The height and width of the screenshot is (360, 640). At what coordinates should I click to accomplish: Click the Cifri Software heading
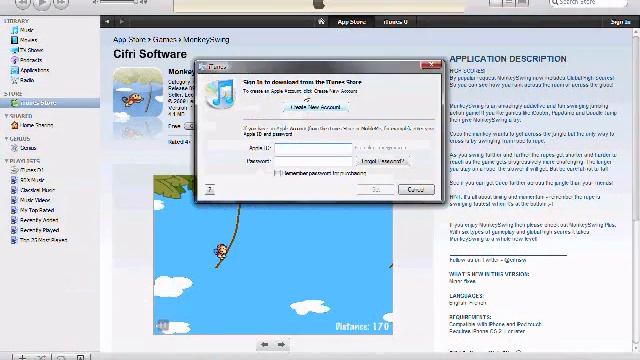coord(150,54)
